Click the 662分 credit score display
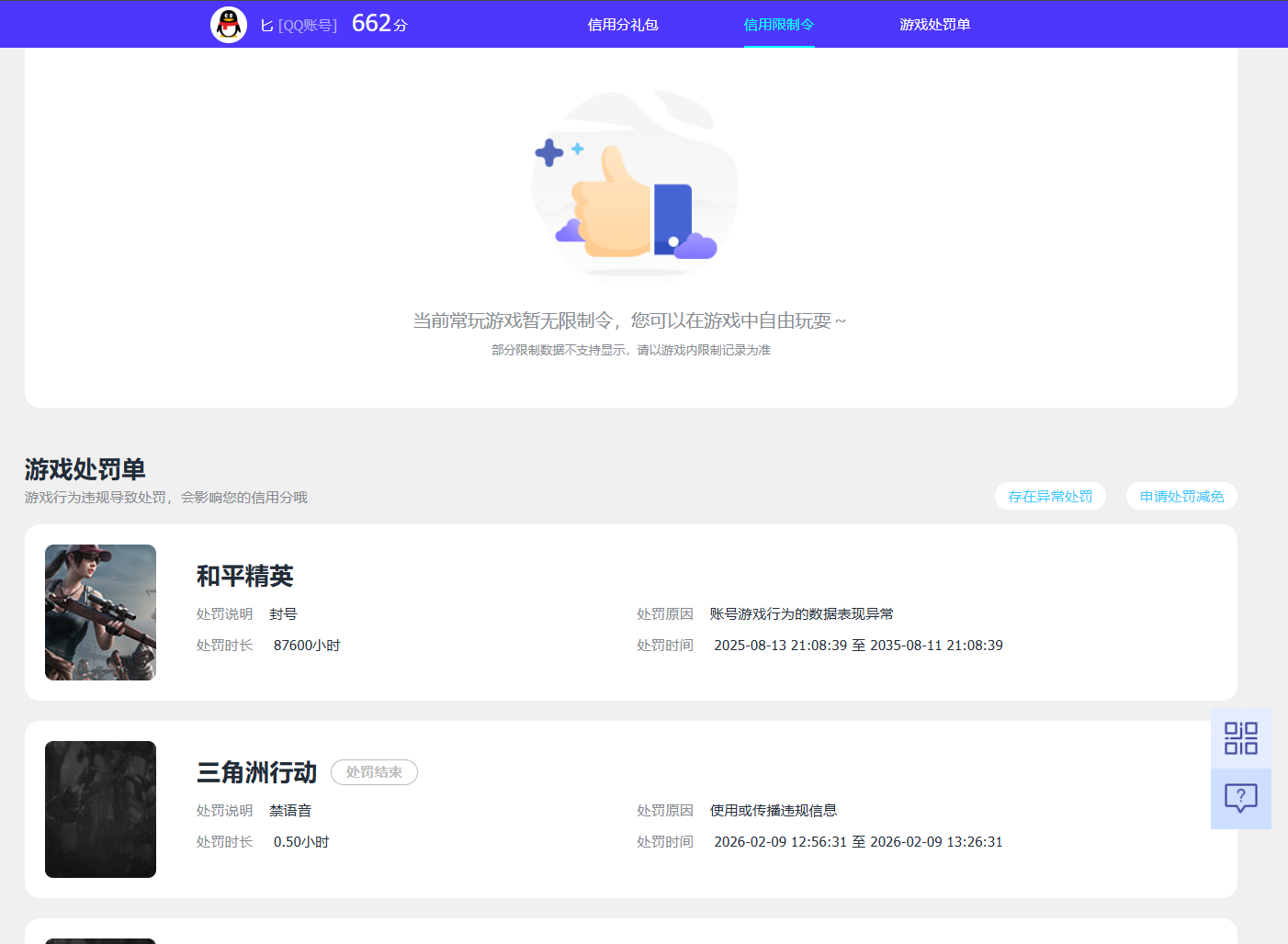The width and height of the screenshot is (1288, 944). click(x=379, y=23)
